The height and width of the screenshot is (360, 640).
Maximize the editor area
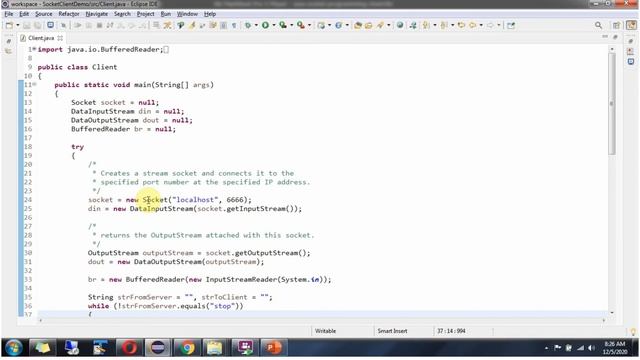[x=615, y=37]
